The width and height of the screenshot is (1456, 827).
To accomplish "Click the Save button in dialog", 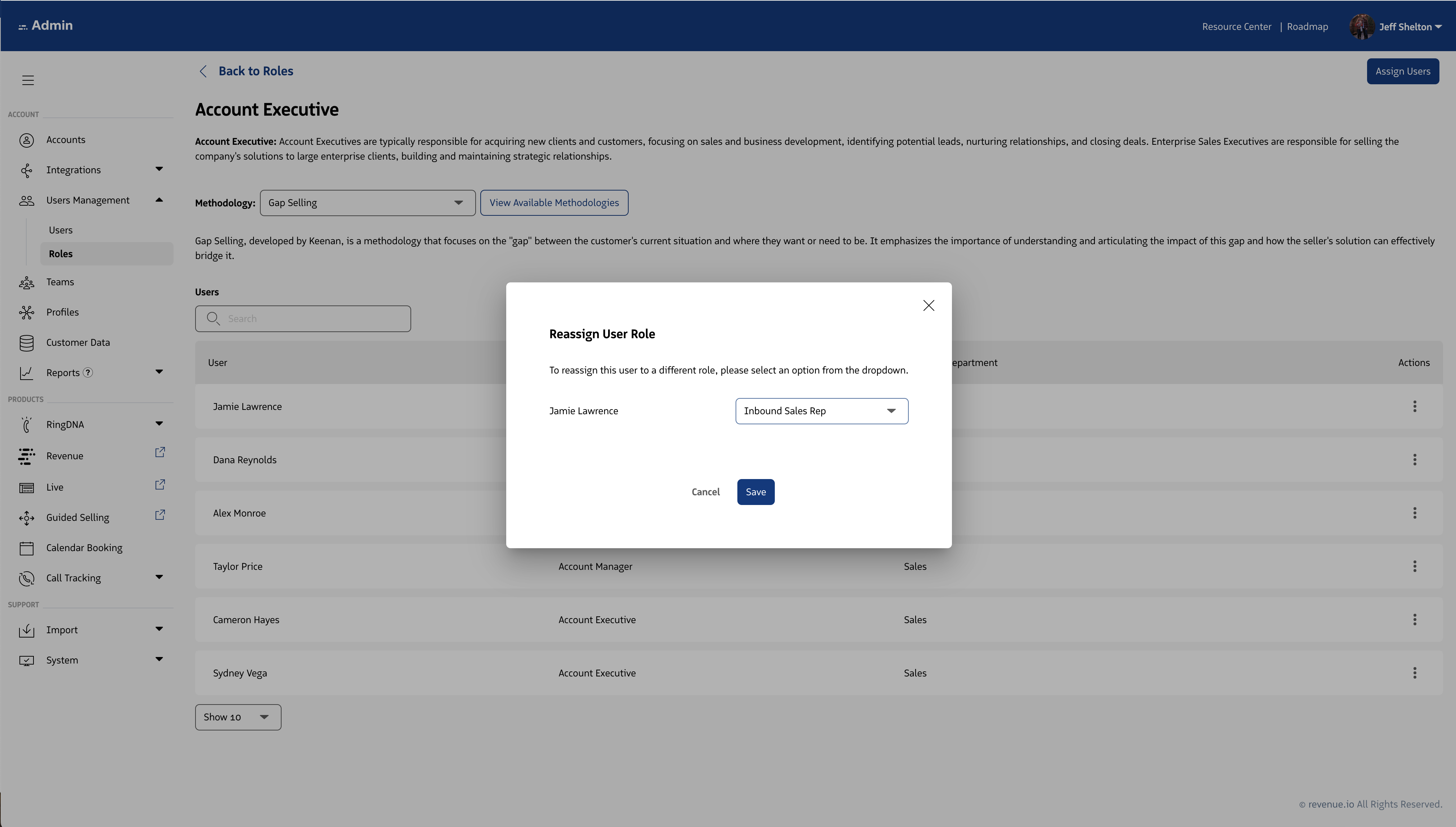I will point(755,492).
